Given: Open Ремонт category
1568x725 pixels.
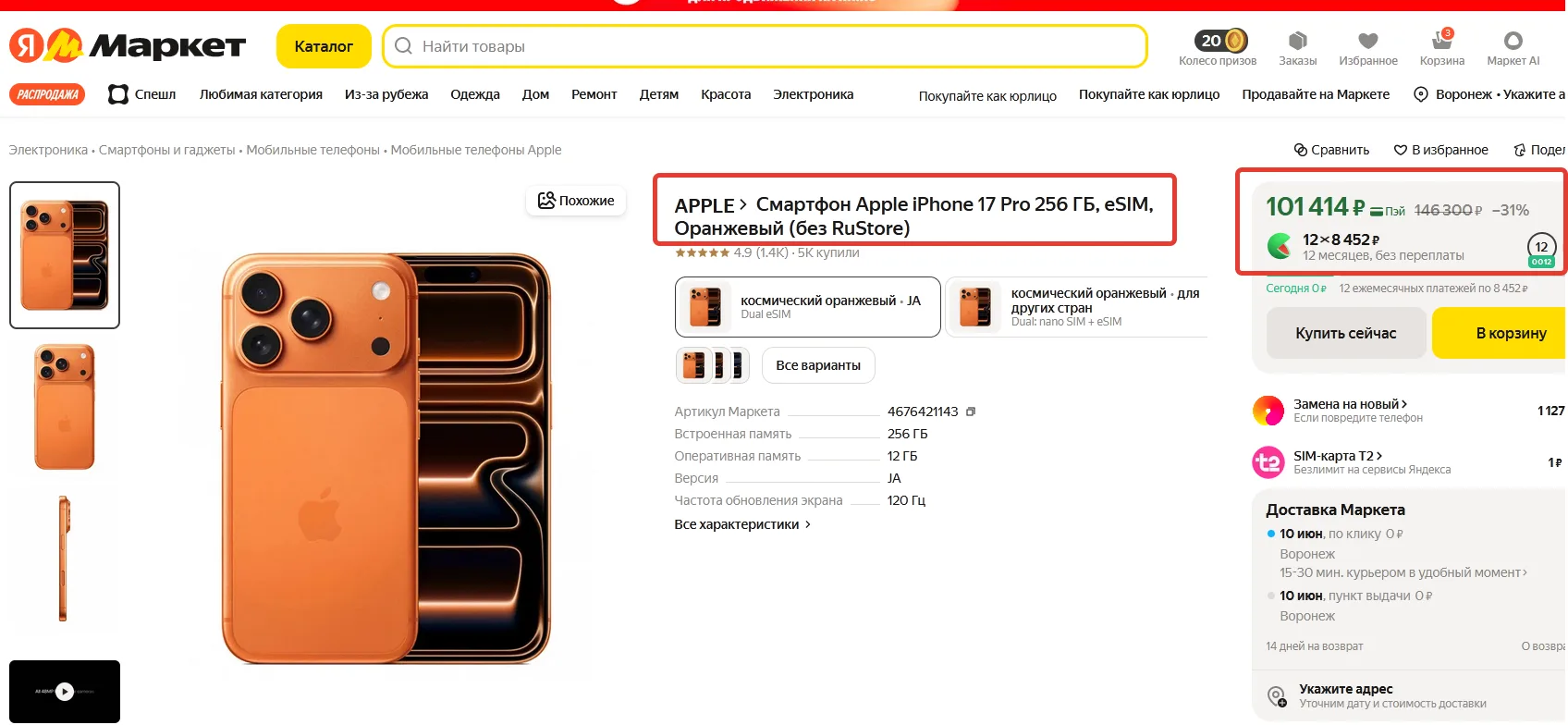Looking at the screenshot, I should [x=594, y=94].
